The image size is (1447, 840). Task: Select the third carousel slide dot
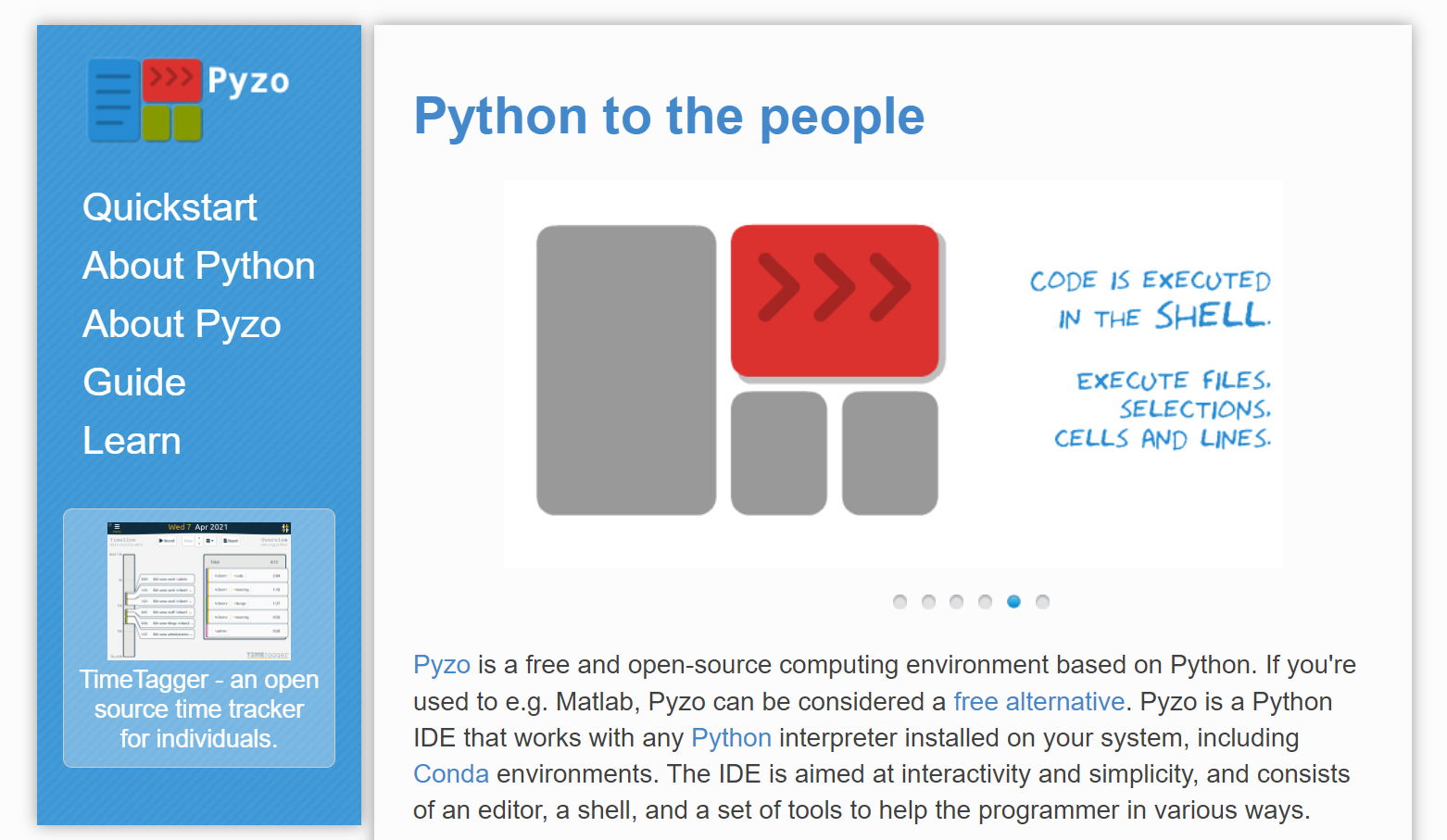tap(957, 602)
